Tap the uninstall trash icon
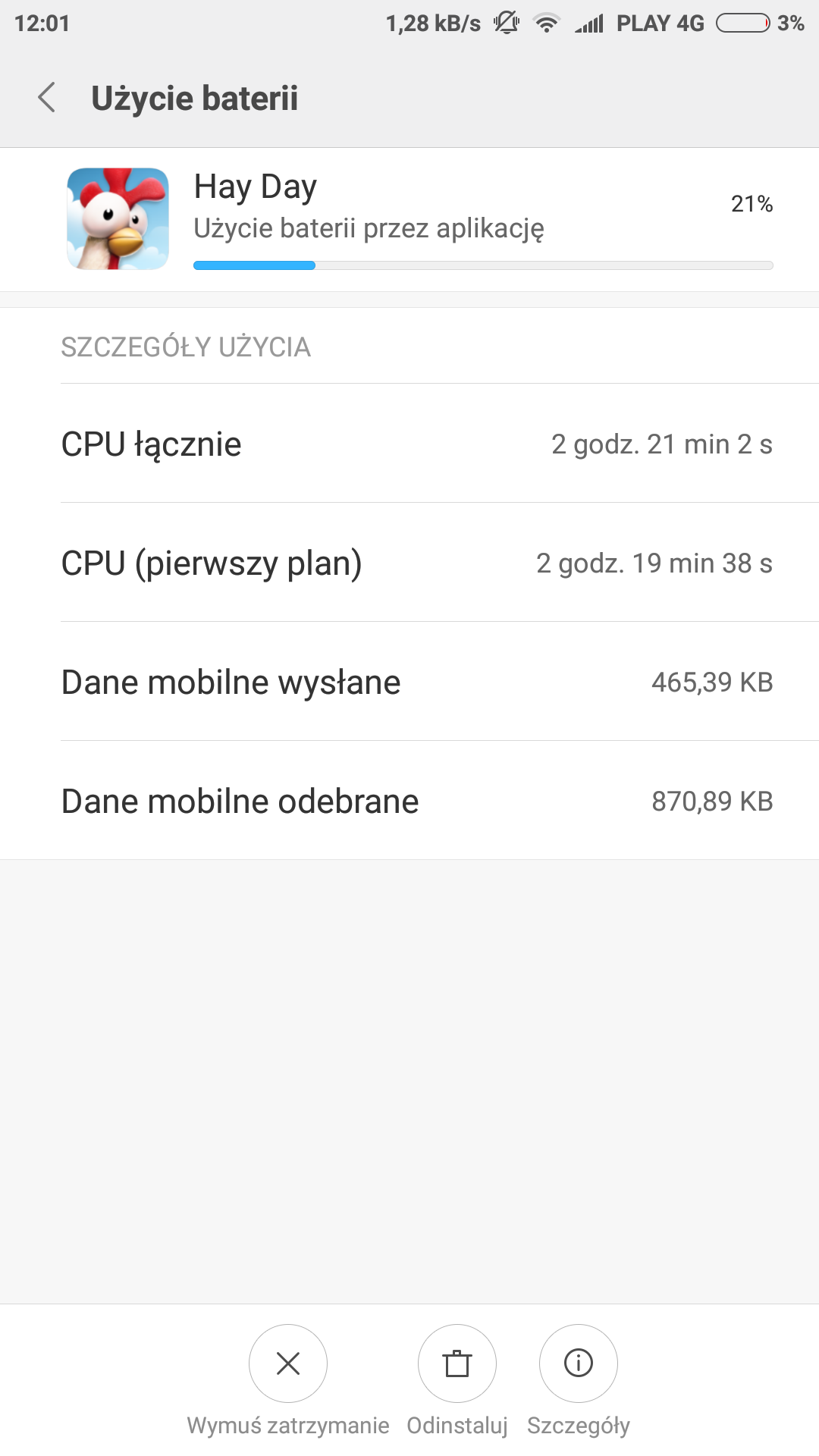The image size is (819, 1456). point(457,1363)
